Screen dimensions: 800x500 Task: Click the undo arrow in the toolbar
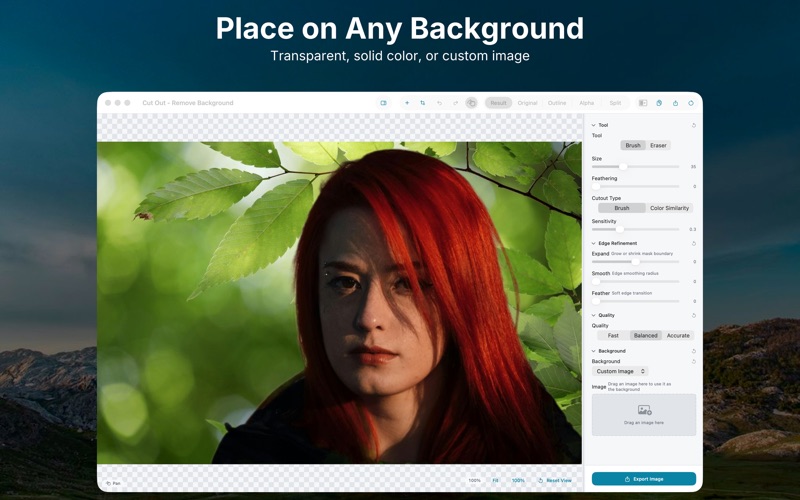439,103
